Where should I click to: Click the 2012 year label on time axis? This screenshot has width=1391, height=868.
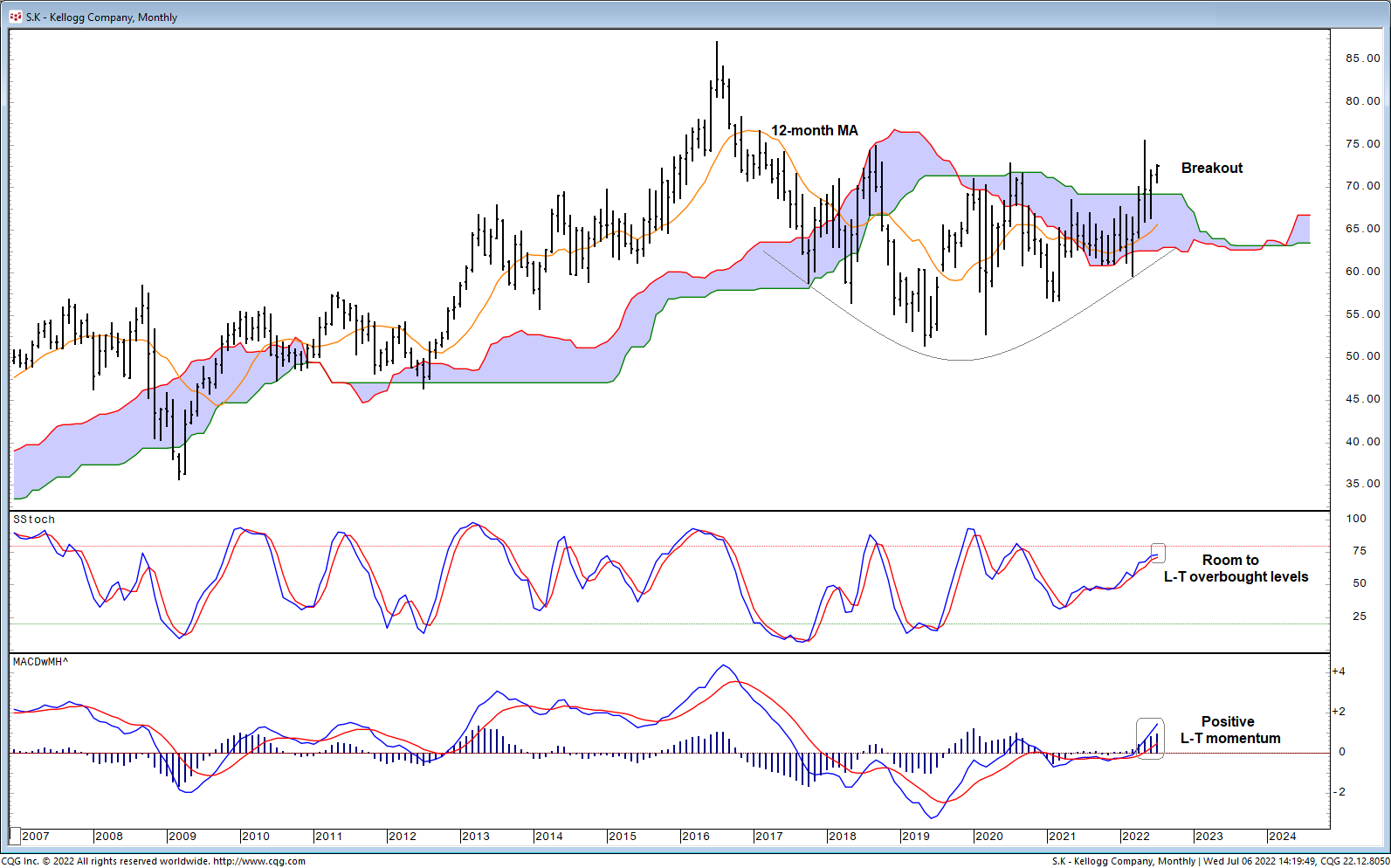pyautogui.click(x=403, y=837)
